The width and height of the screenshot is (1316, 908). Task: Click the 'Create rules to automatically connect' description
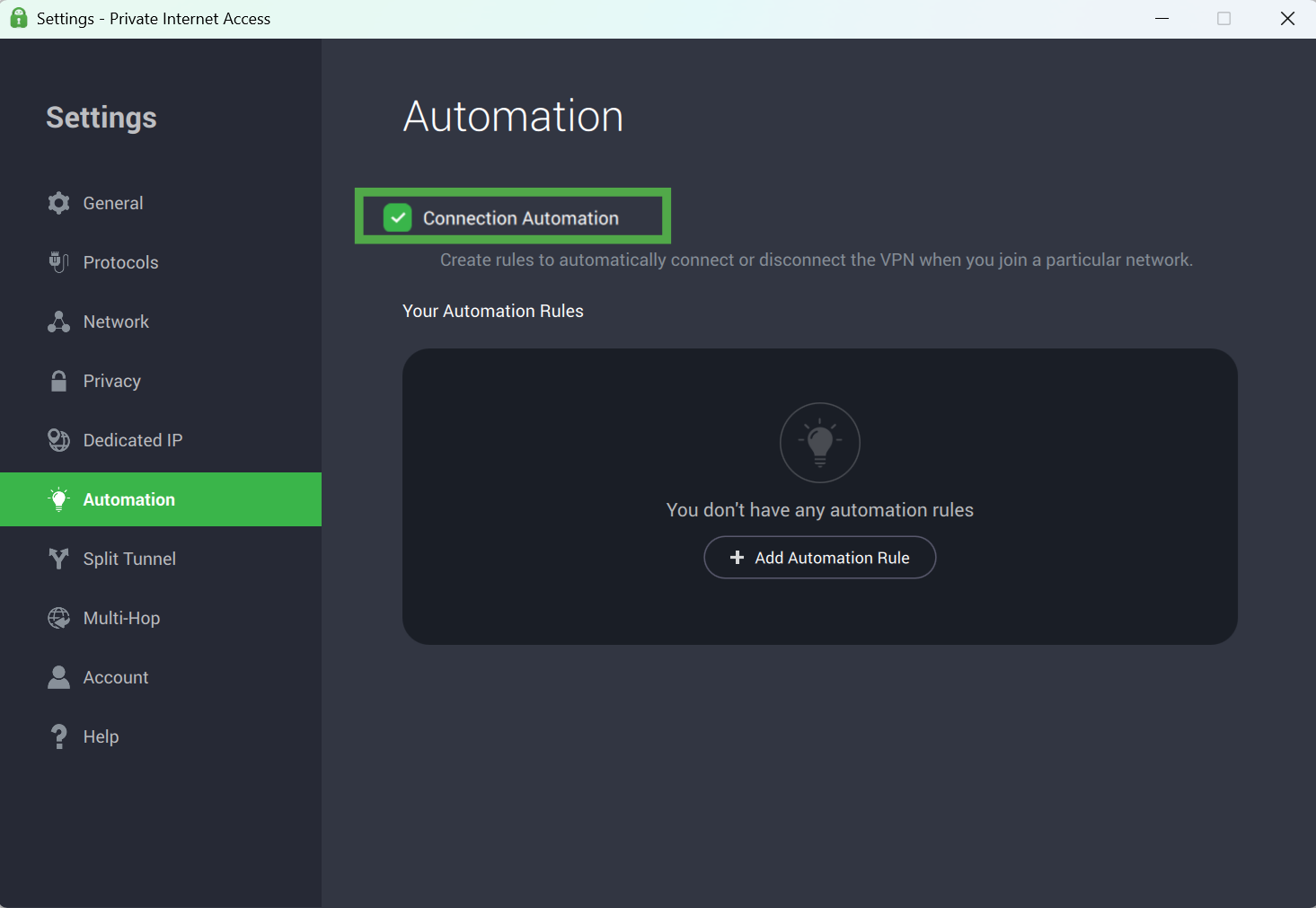click(x=817, y=260)
